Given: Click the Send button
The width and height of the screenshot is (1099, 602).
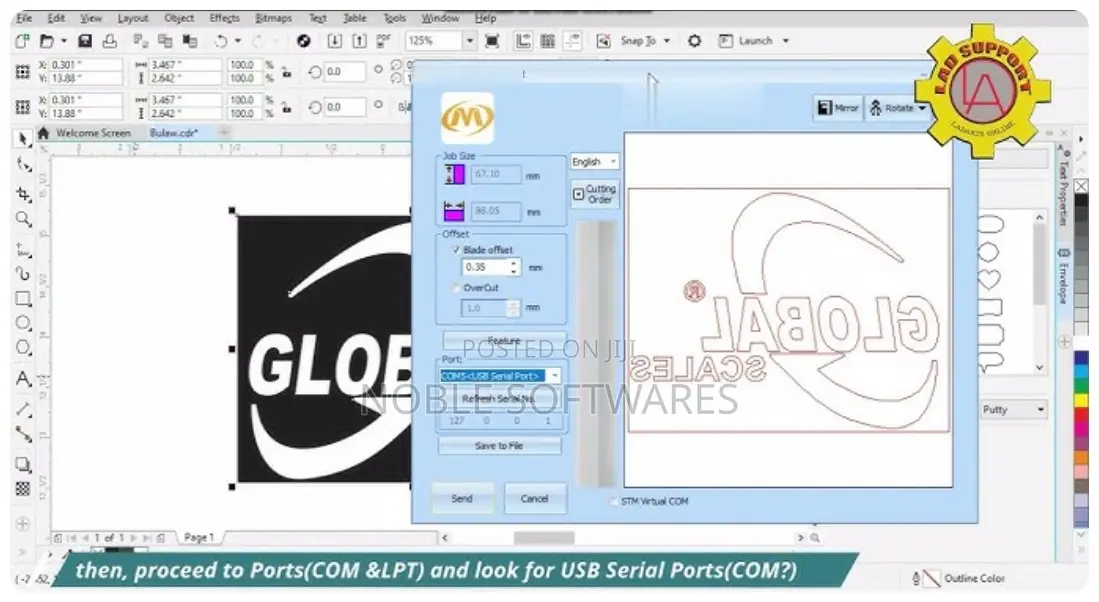Looking at the screenshot, I should tap(462, 499).
